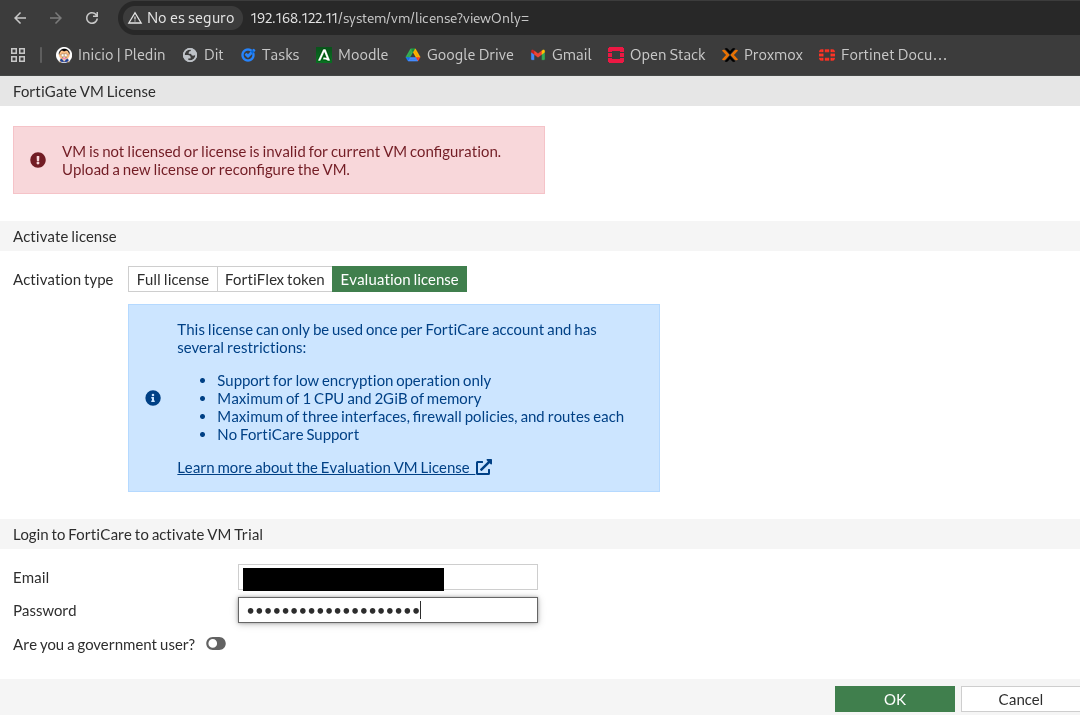Select the FortiFlex token activation type
Viewport: 1080px width, 715px height.
pos(275,280)
